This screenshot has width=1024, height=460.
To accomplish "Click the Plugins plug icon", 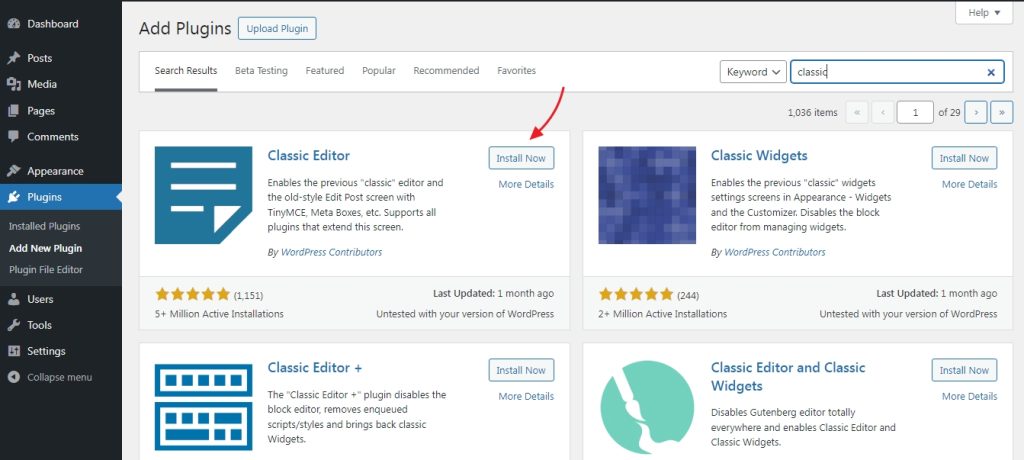I will 14,197.
